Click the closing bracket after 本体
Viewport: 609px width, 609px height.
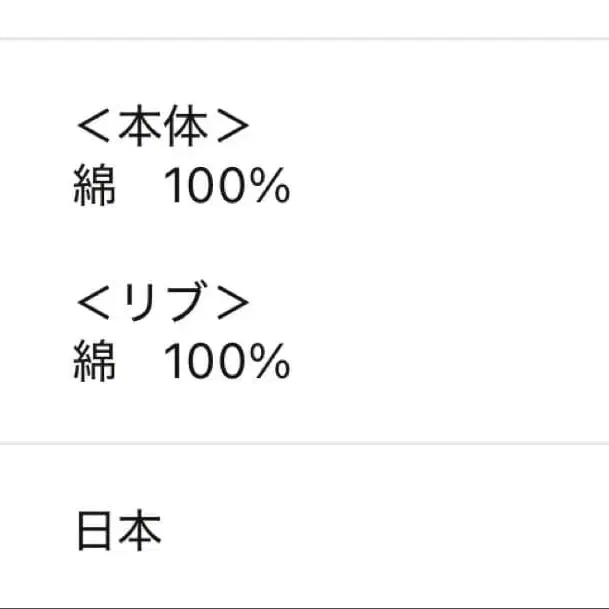231,128
